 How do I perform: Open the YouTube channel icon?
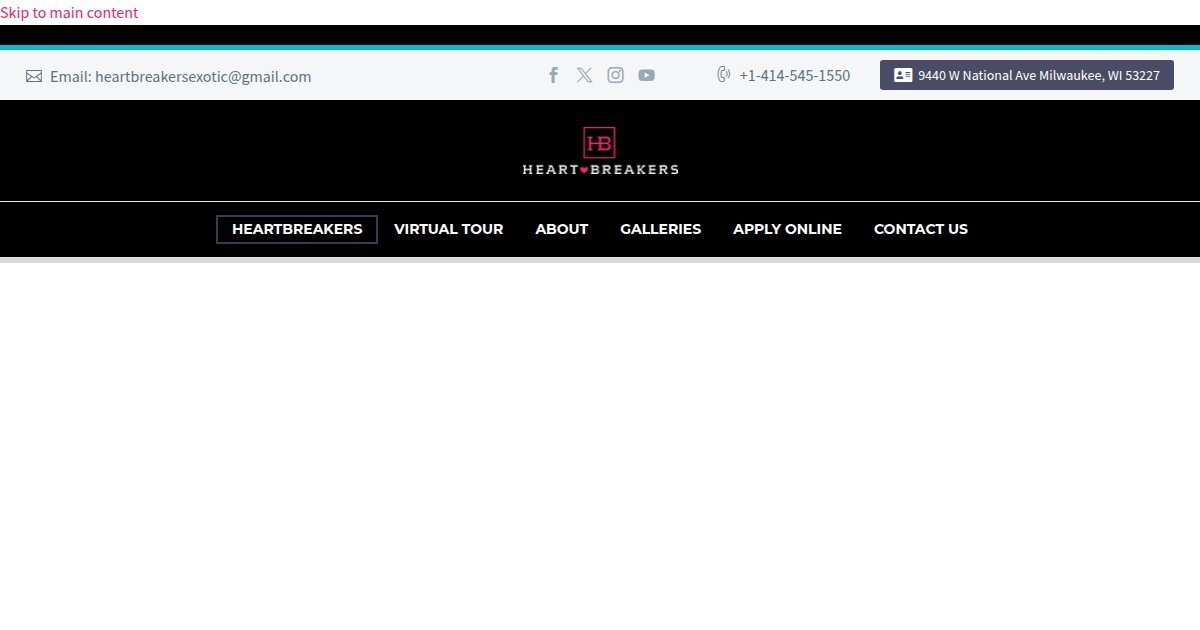click(646, 75)
